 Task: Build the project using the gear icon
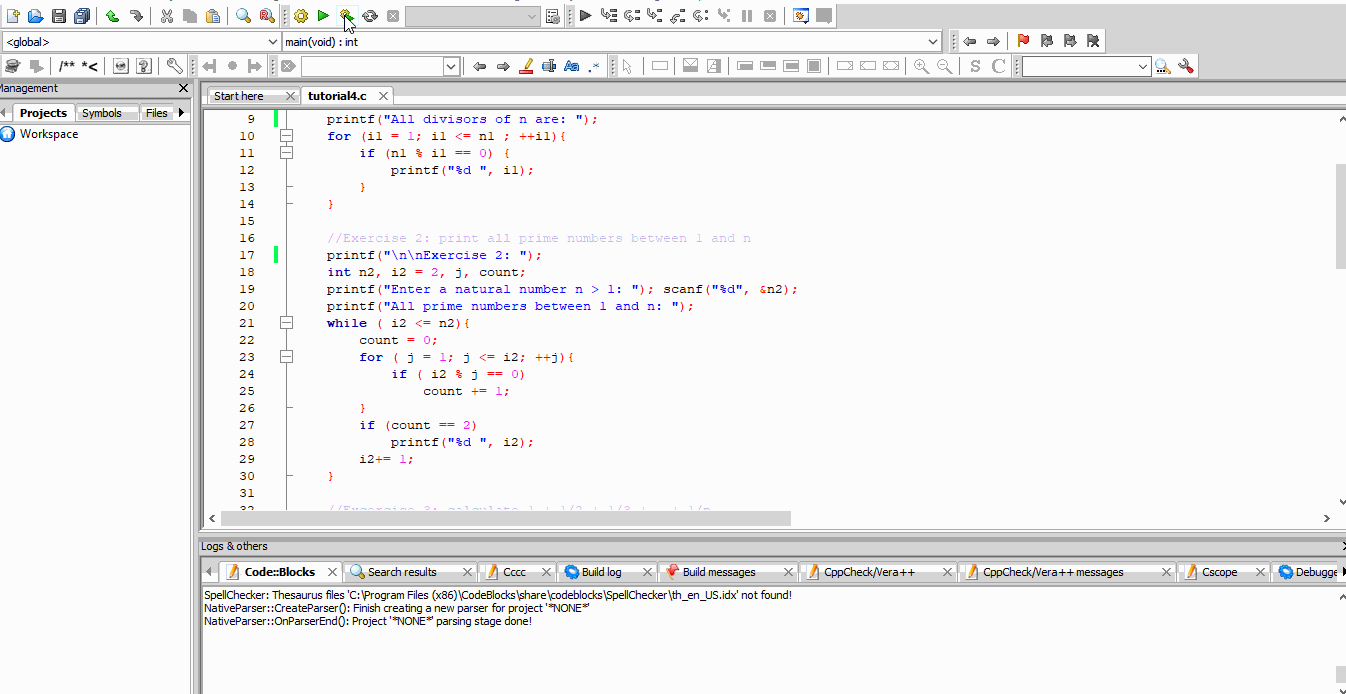tap(299, 15)
